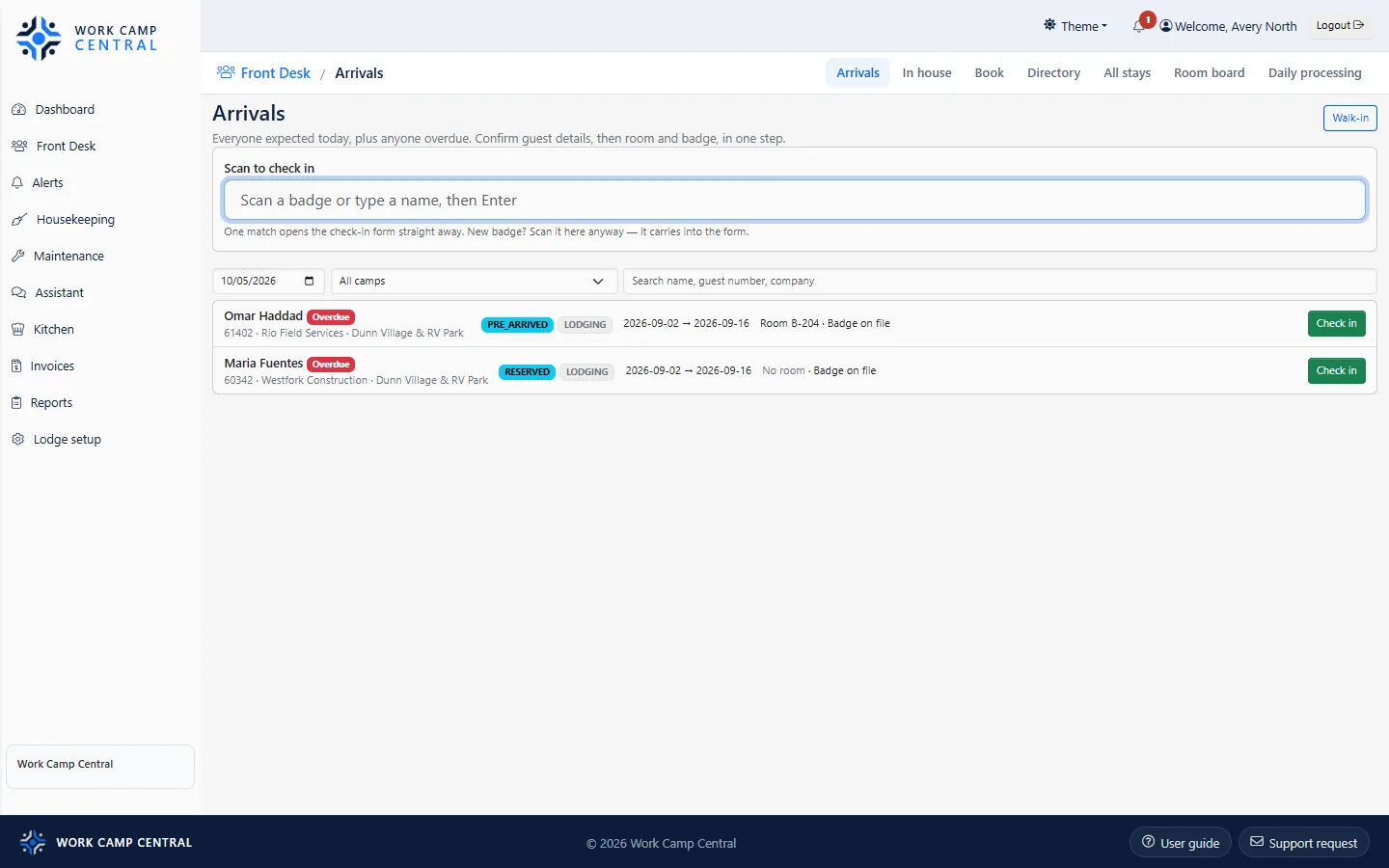This screenshot has height=868, width=1389.
Task: Open the Book tab
Action: pos(989,73)
